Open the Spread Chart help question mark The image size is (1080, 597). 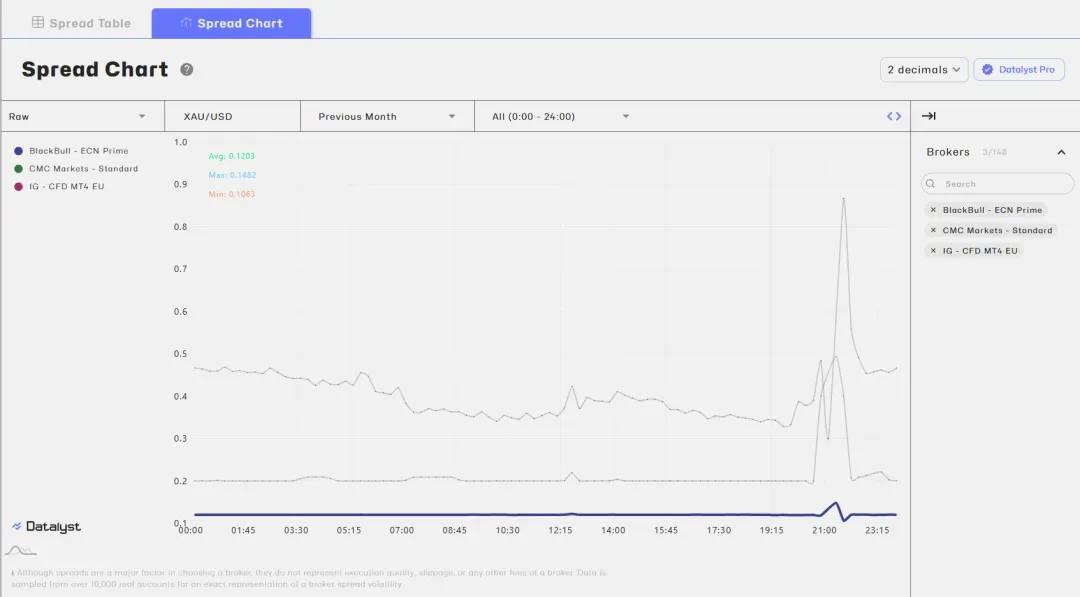[187, 70]
